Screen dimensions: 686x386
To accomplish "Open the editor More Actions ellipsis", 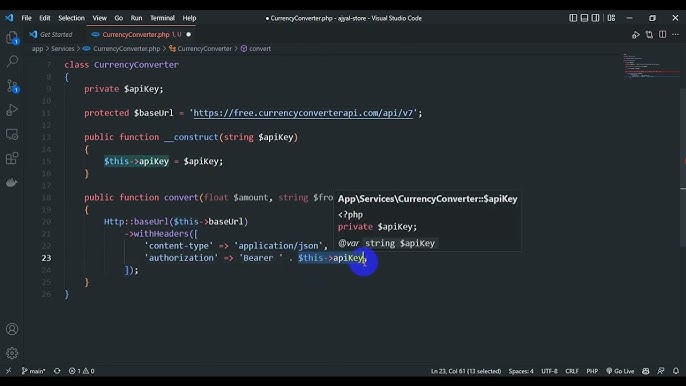I will click(676, 35).
